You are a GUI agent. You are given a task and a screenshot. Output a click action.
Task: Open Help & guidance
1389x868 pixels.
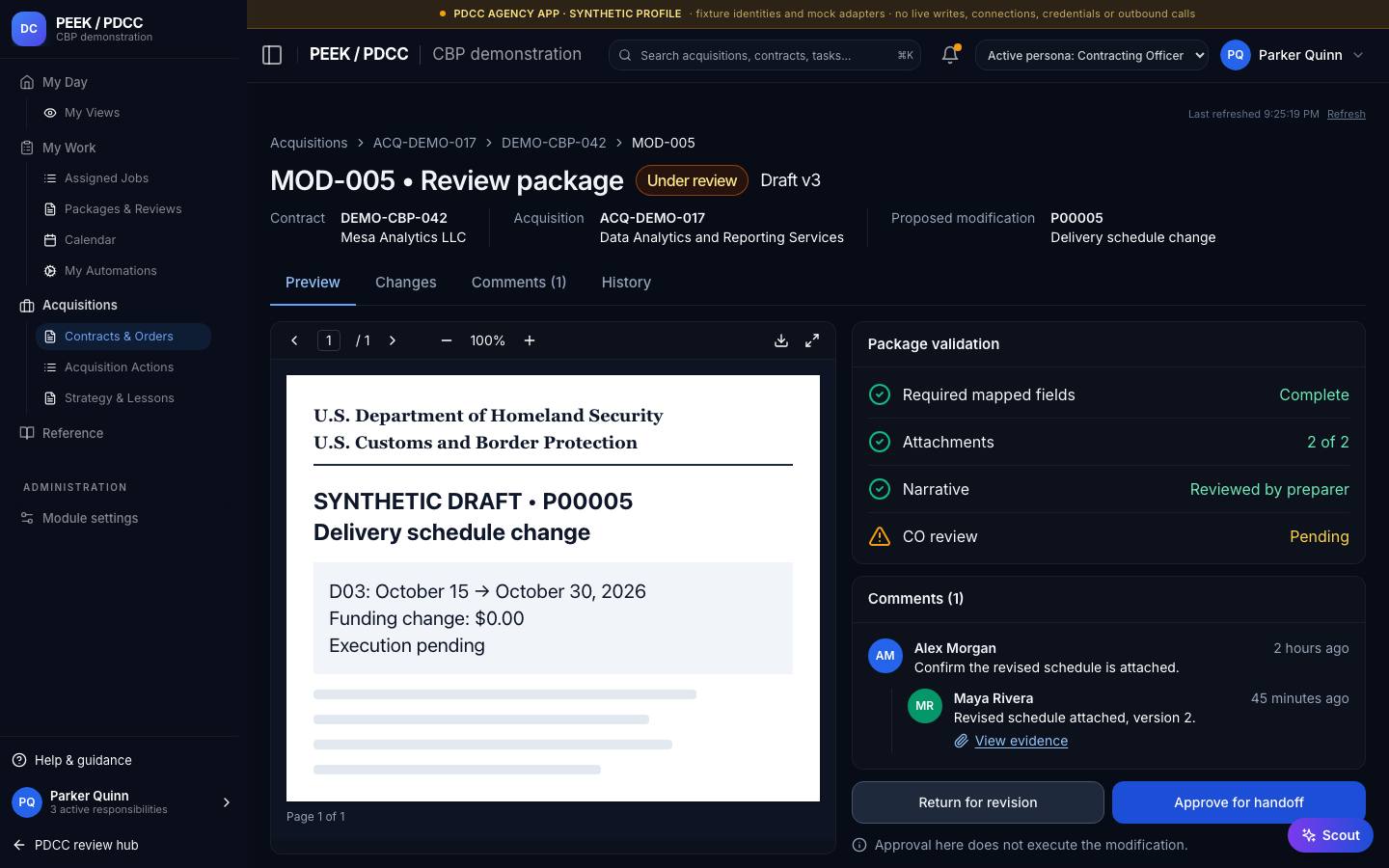[83, 760]
